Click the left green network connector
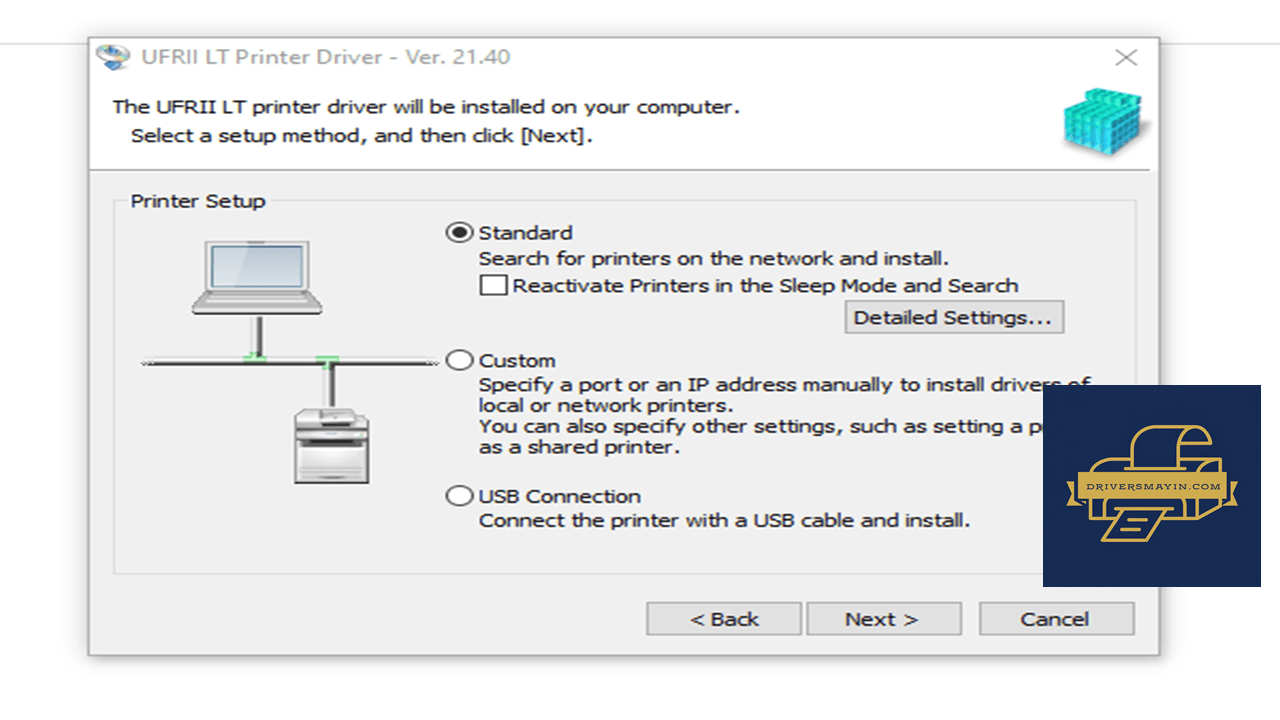The height and width of the screenshot is (720, 1280). coord(256,357)
